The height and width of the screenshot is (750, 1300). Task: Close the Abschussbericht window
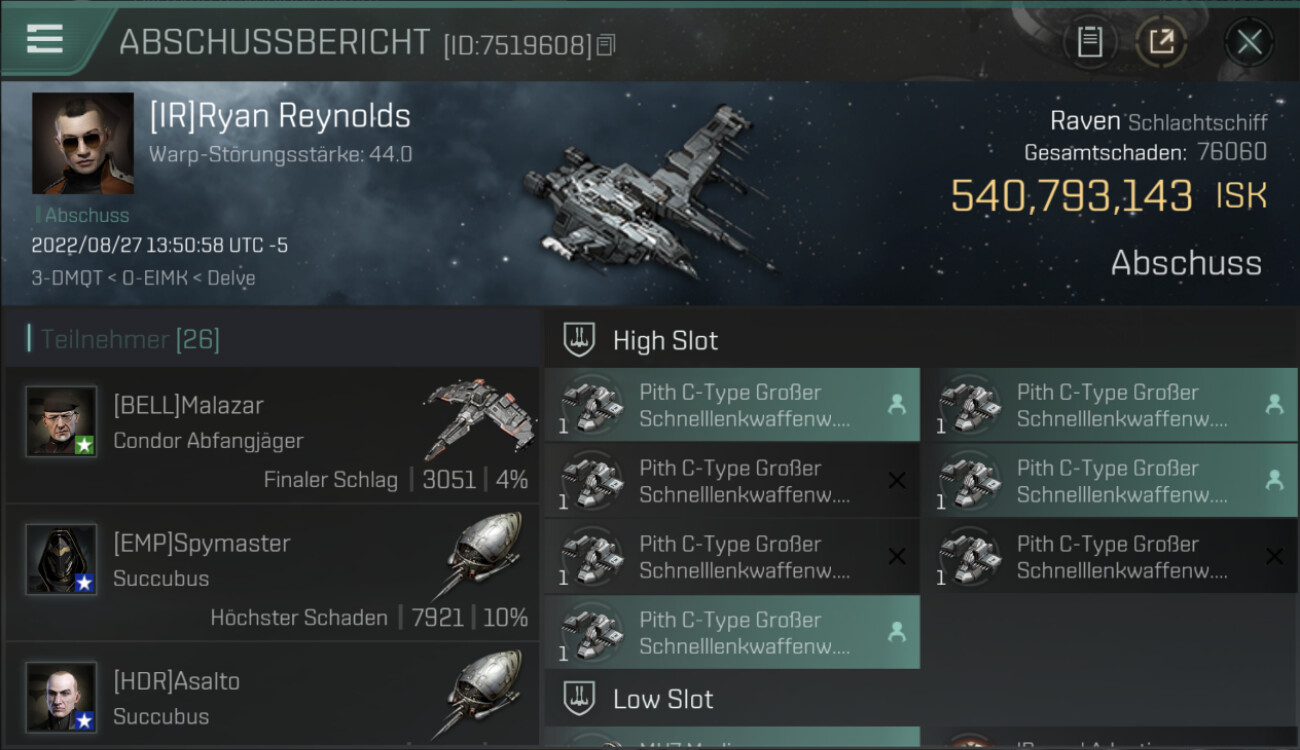[x=1249, y=42]
